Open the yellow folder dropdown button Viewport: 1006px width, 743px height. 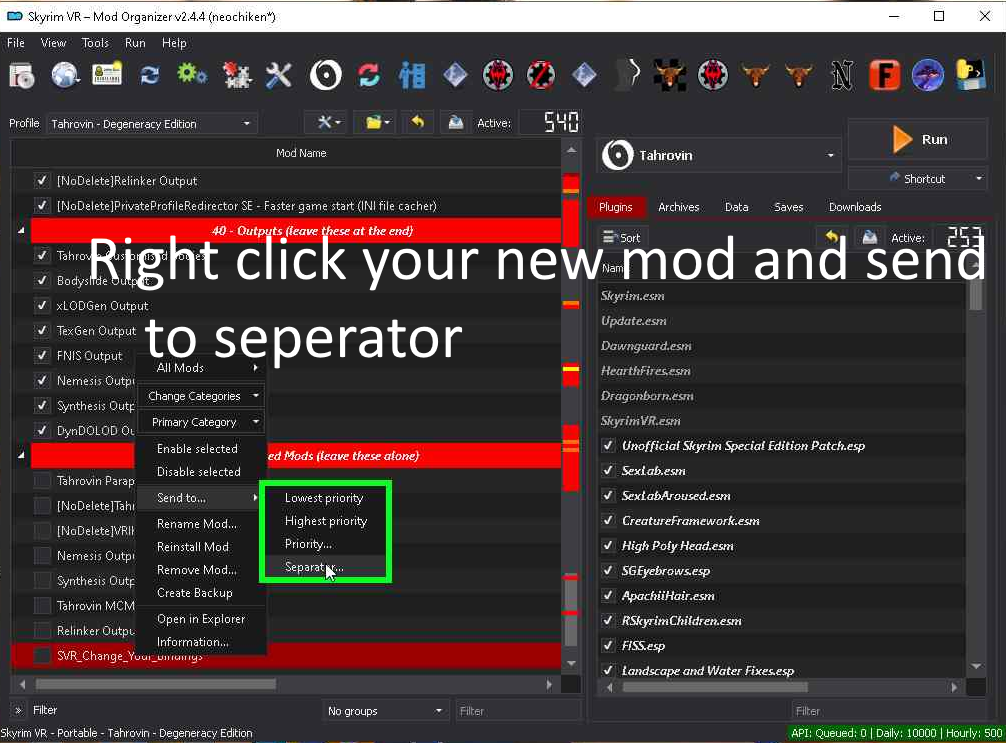click(x=375, y=122)
